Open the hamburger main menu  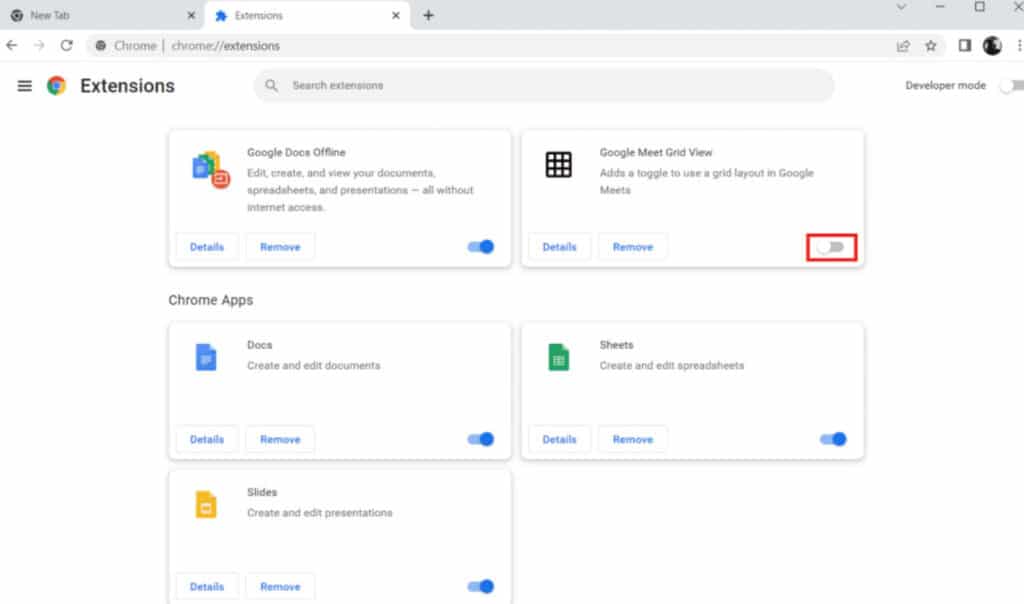point(25,86)
